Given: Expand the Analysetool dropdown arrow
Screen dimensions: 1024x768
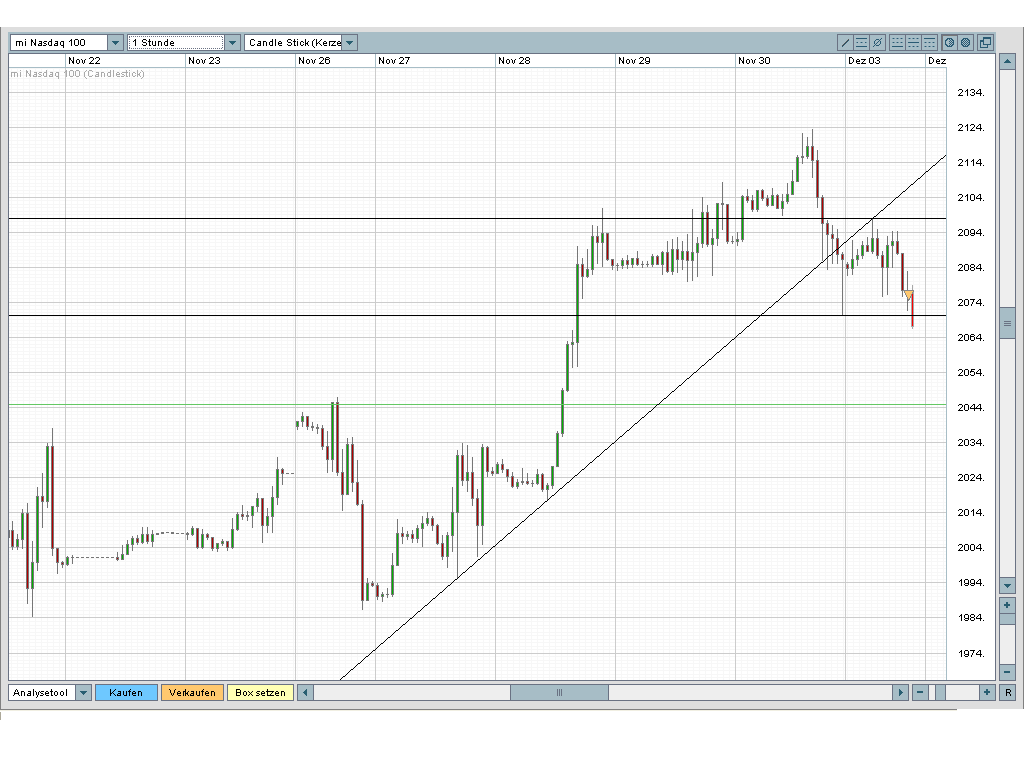Looking at the screenshot, I should click(x=84, y=692).
